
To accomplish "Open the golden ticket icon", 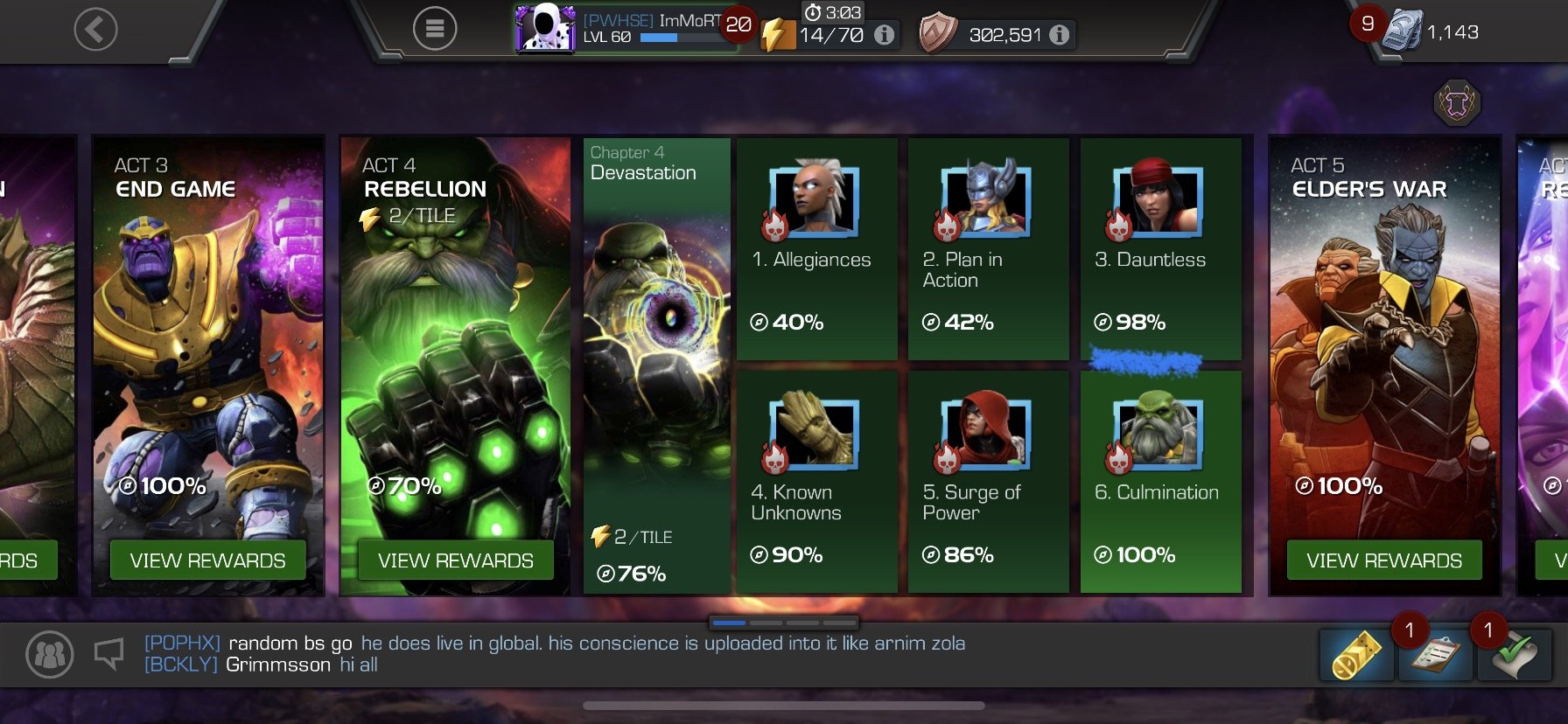I will [x=1356, y=654].
